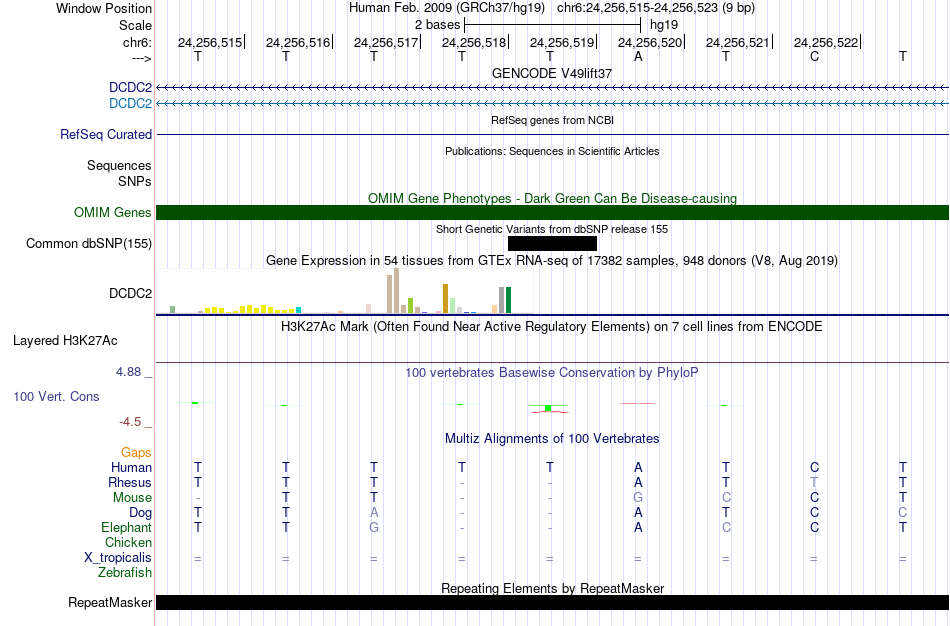Screen dimensions: 950x626
Task: Select the dark green OMIM Genes bar
Action: pos(552,213)
